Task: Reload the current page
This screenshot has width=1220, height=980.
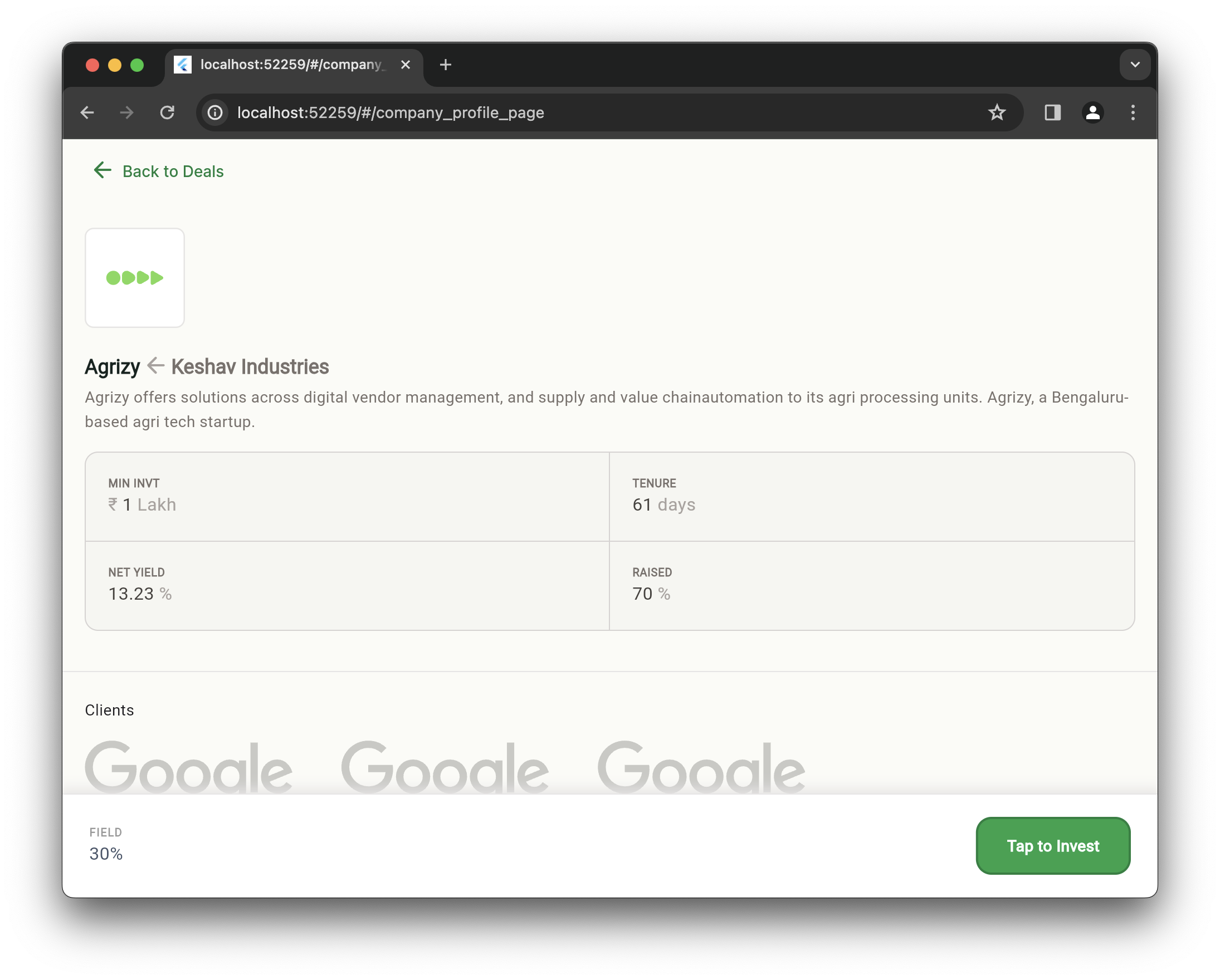Action: click(168, 112)
